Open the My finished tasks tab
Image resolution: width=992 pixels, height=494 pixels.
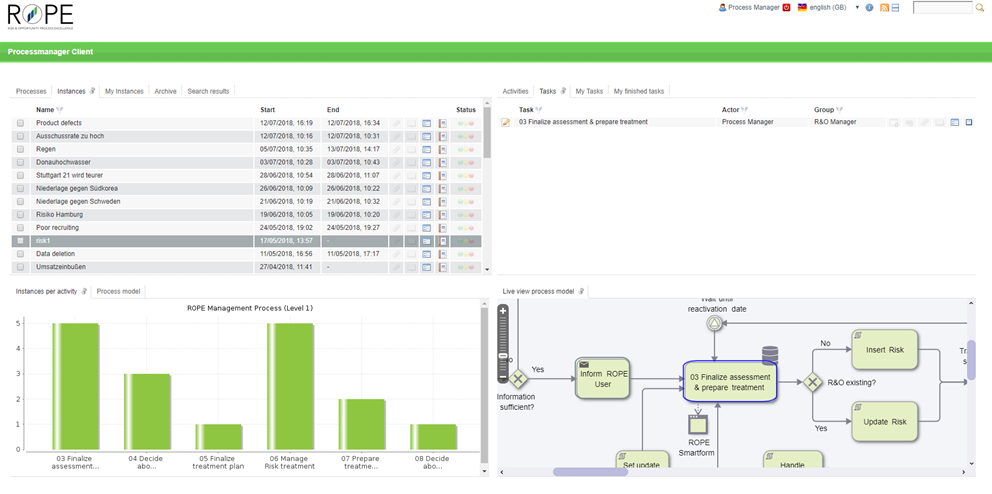(x=639, y=91)
